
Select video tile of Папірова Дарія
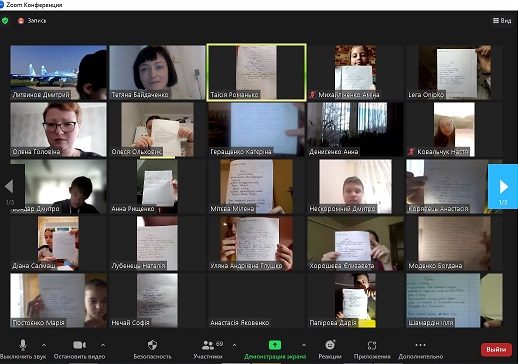[355, 300]
